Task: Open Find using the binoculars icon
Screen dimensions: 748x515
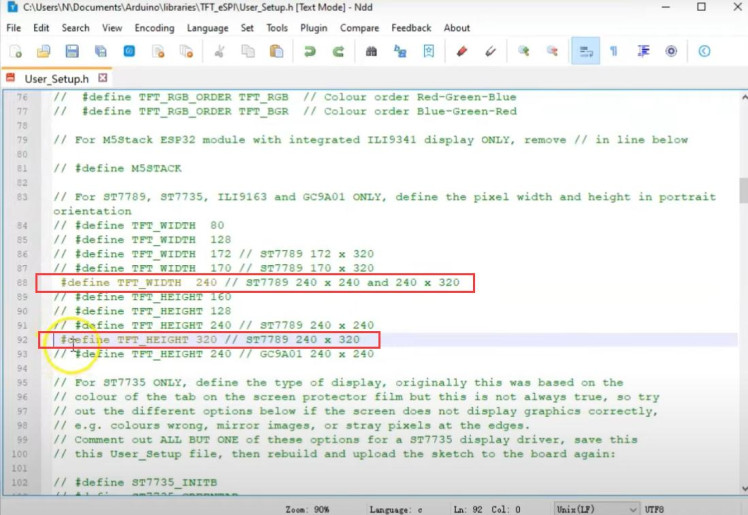Action: tap(372, 51)
